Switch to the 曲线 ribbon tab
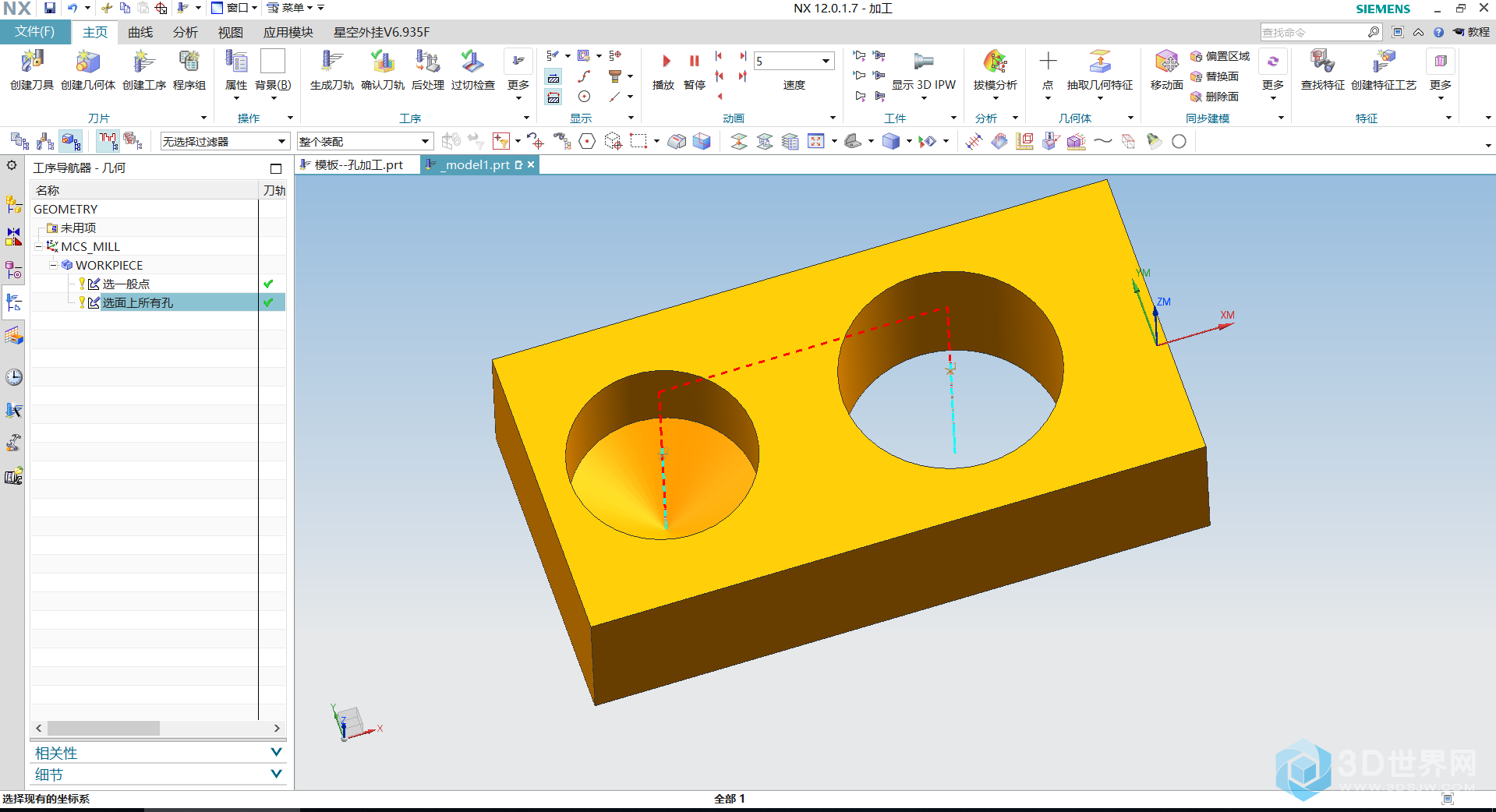1496x812 pixels. click(x=140, y=32)
